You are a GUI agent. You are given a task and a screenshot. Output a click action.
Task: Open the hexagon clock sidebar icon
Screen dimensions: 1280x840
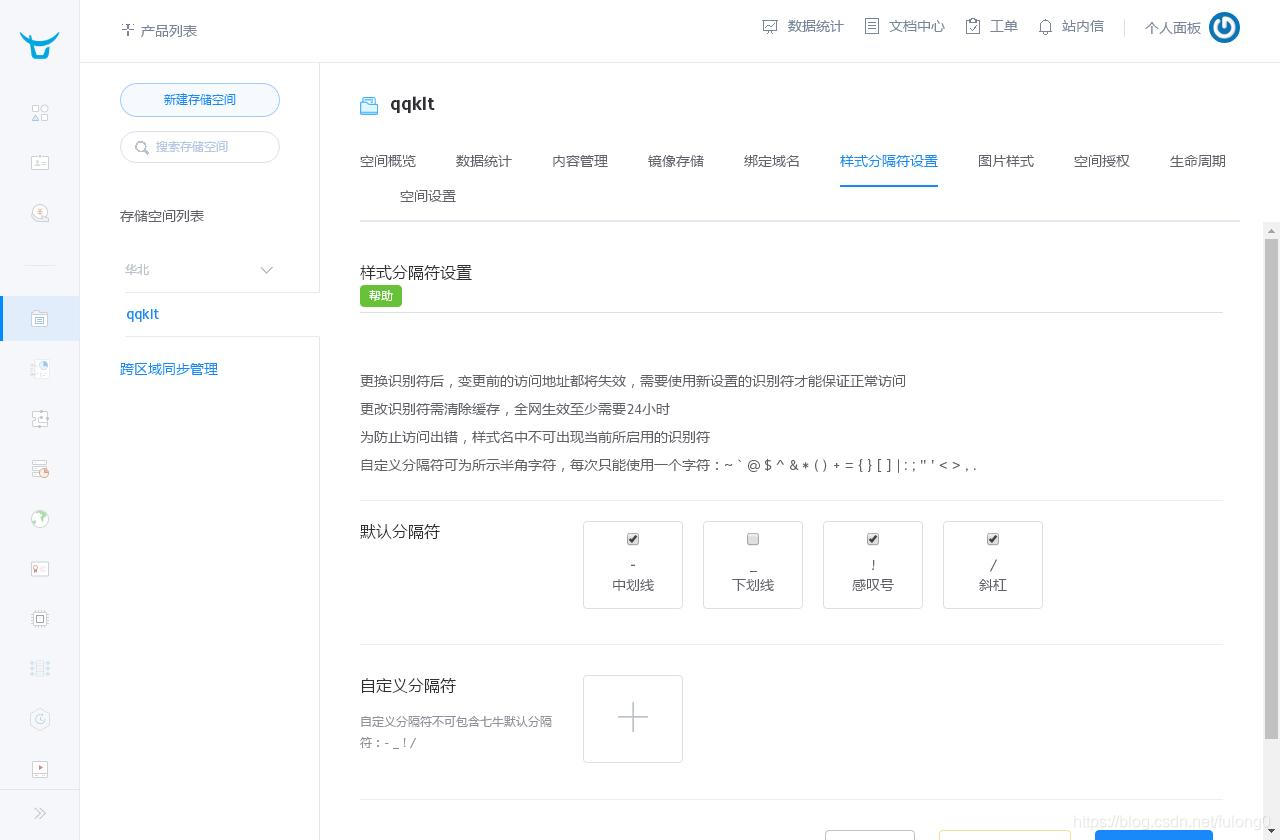[x=40, y=719]
